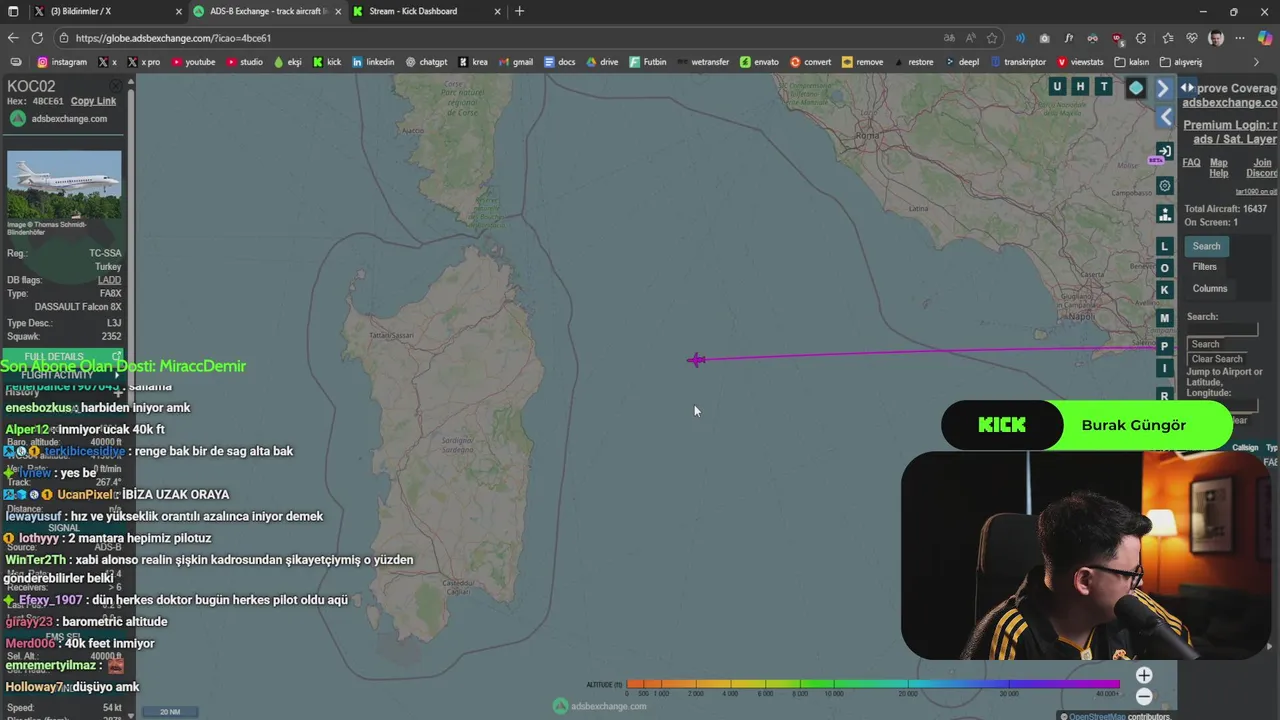Screen dimensions: 1280x720
Task: Toggle the H map button
Action: pyautogui.click(x=1080, y=87)
